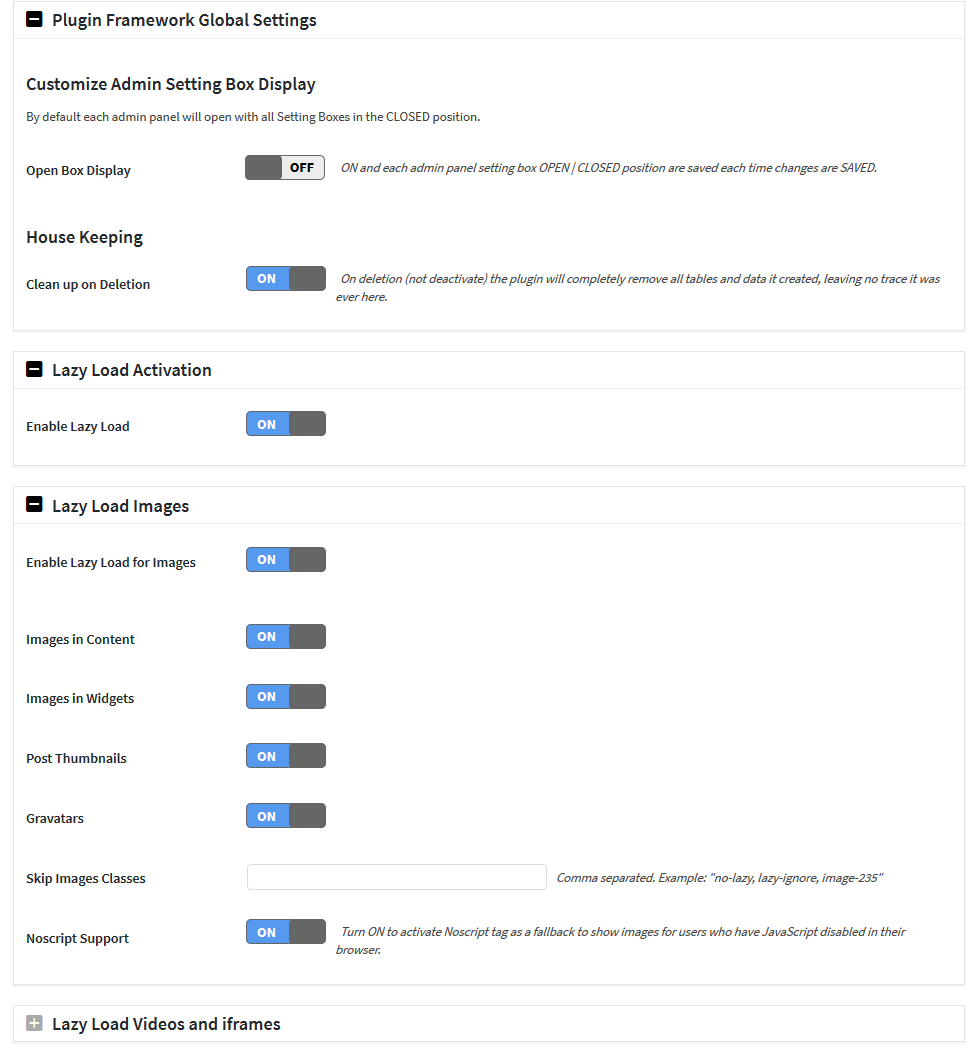Turn off Noscript Support switch
The width and height of the screenshot is (974, 1053).
pyautogui.click(x=285, y=932)
